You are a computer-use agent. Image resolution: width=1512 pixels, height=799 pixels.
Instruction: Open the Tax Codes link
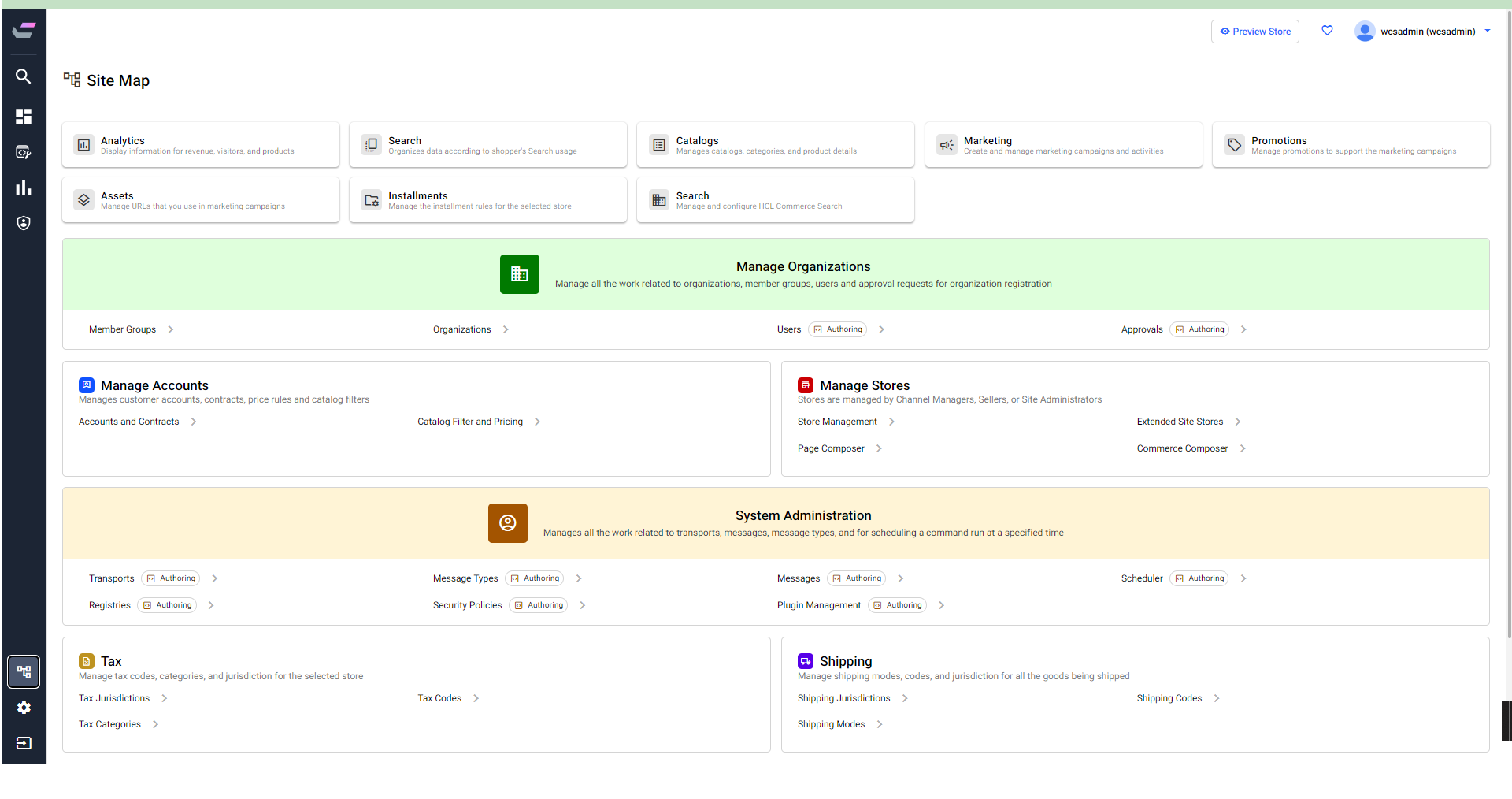439,698
